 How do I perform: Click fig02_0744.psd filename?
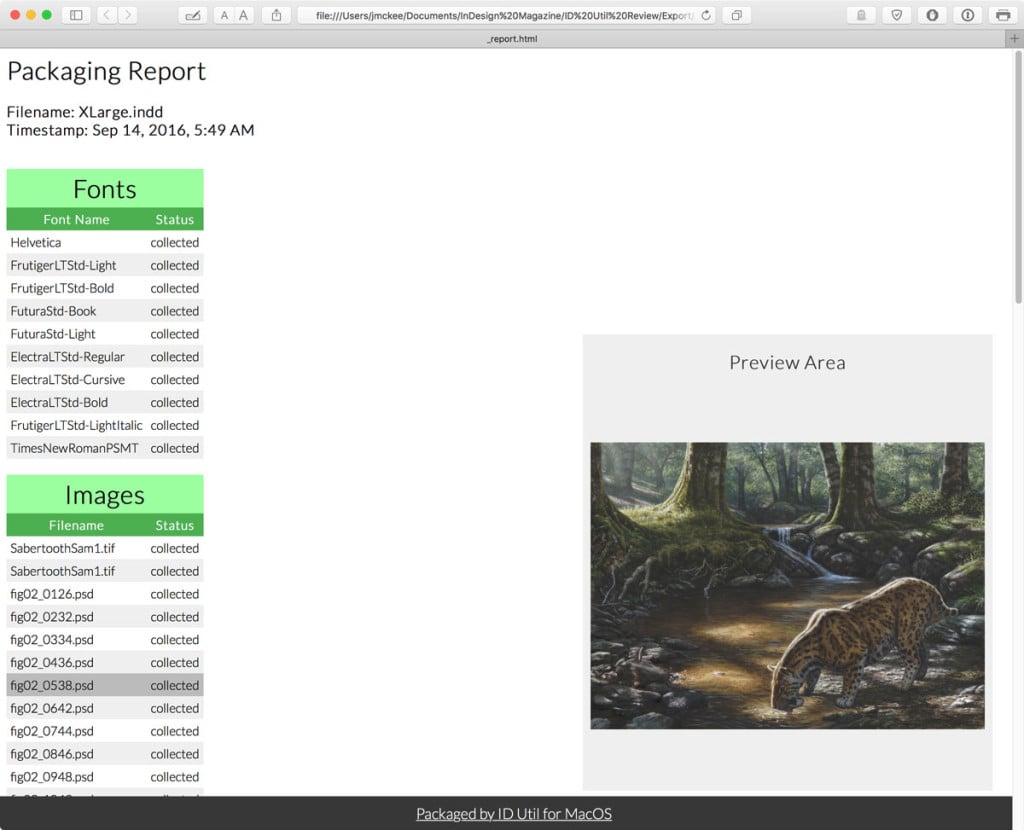tap(52, 731)
